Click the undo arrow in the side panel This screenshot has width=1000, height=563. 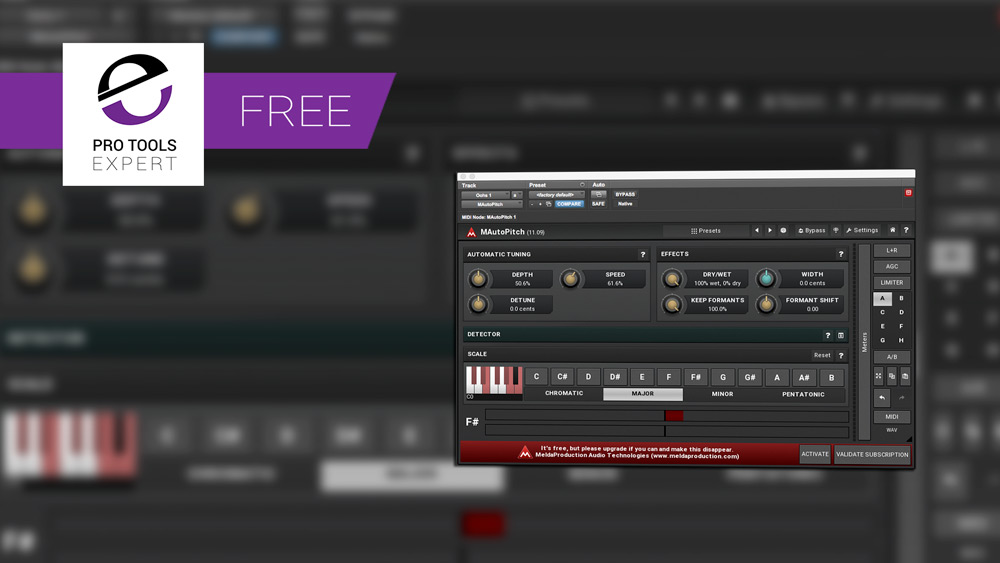point(881,398)
